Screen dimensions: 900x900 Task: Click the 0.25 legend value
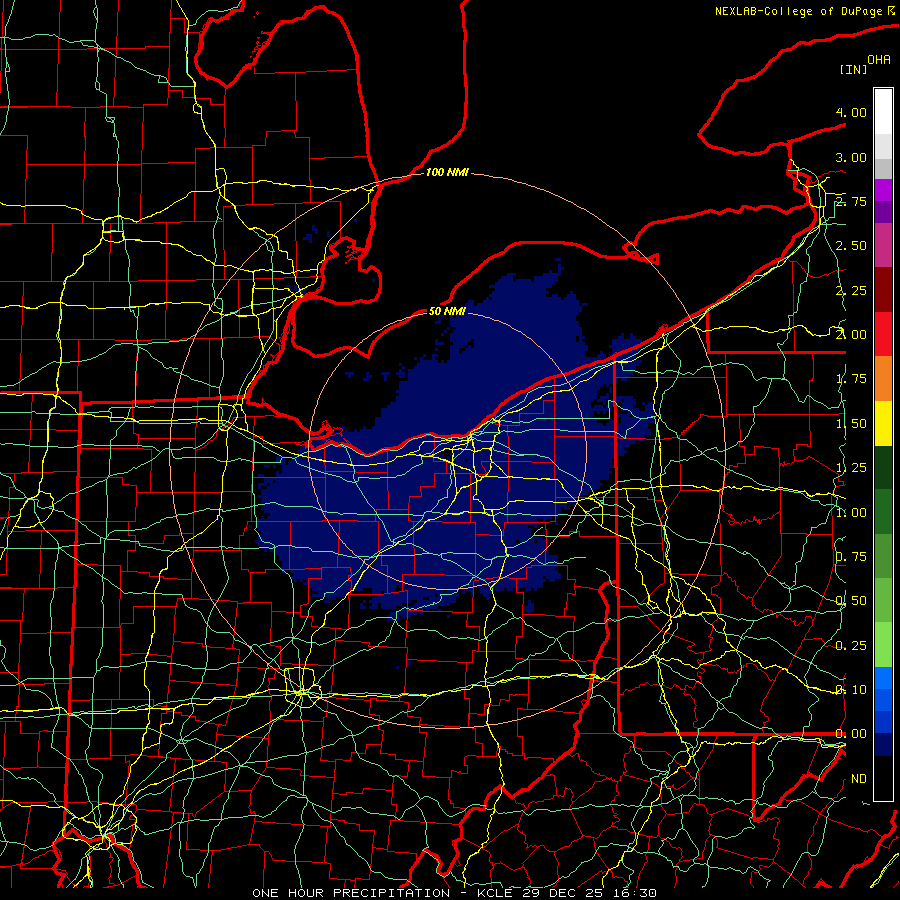851,646
